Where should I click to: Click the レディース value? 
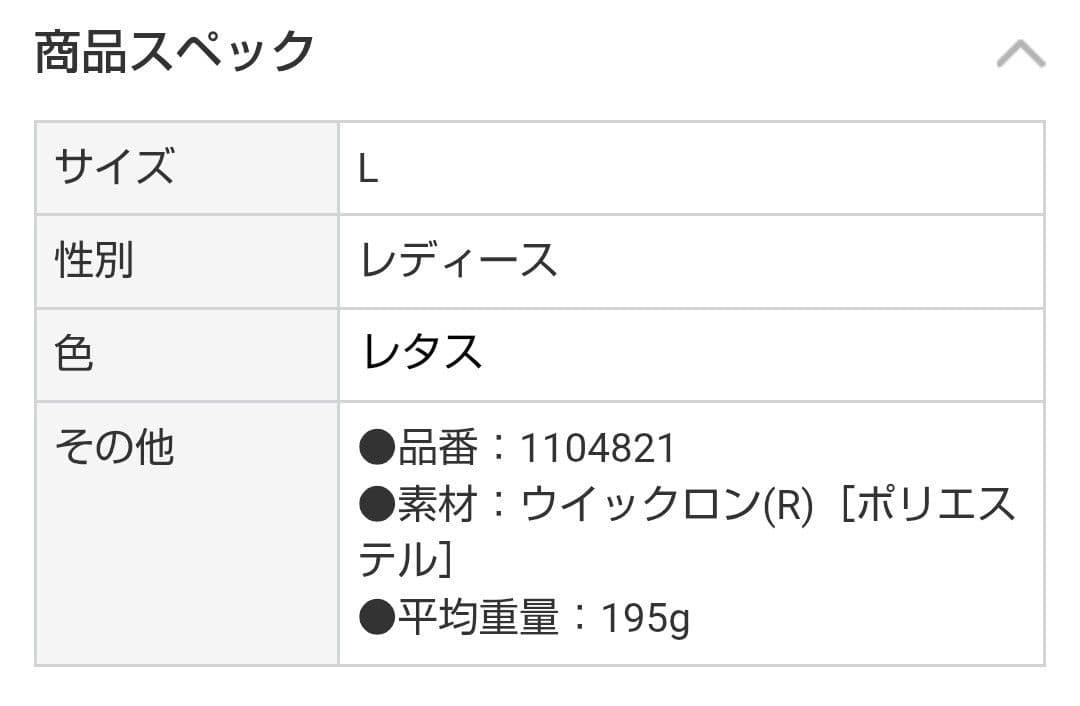coord(458,261)
